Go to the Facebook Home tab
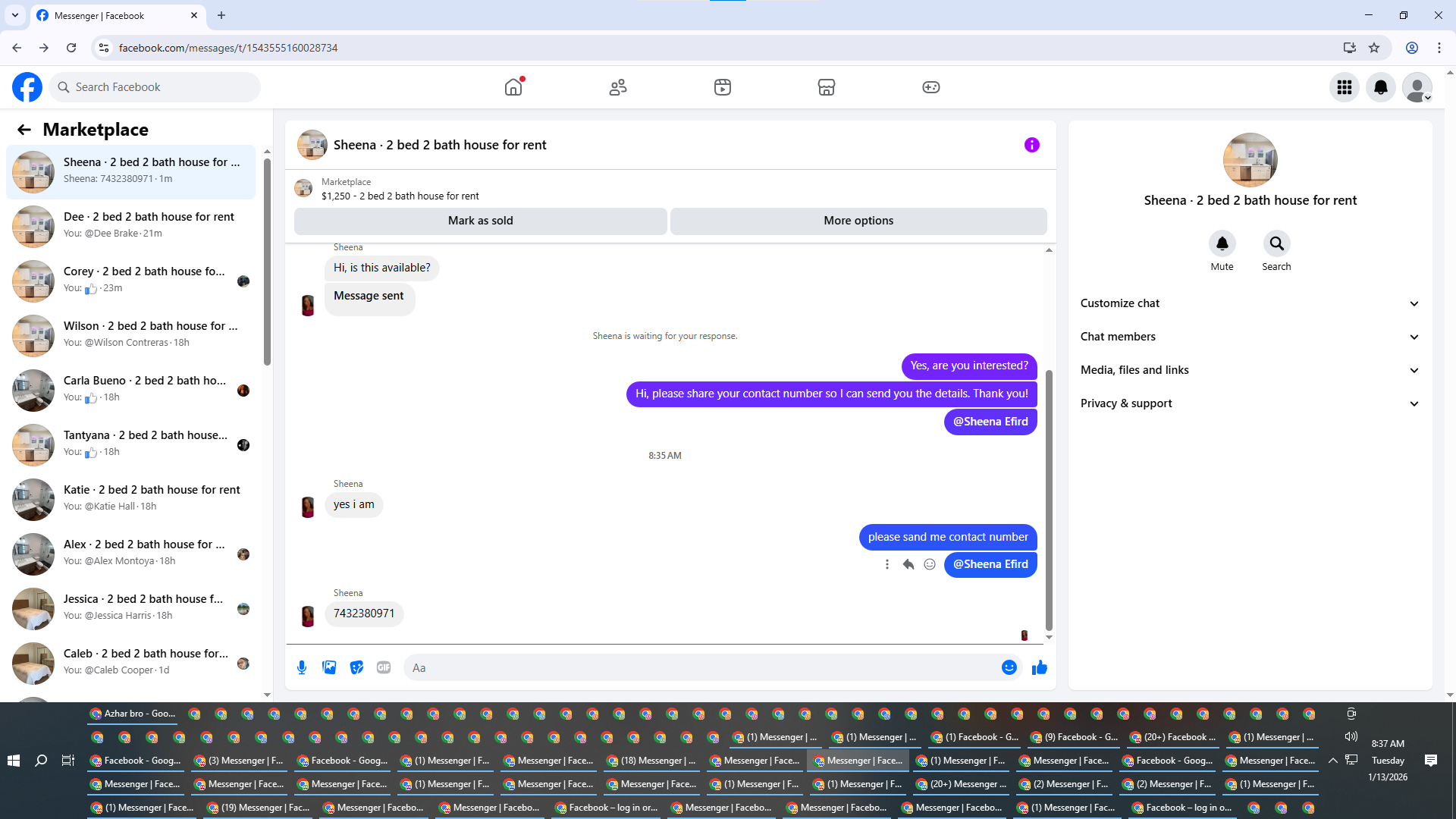Viewport: 1456px width, 819px height. tap(513, 87)
